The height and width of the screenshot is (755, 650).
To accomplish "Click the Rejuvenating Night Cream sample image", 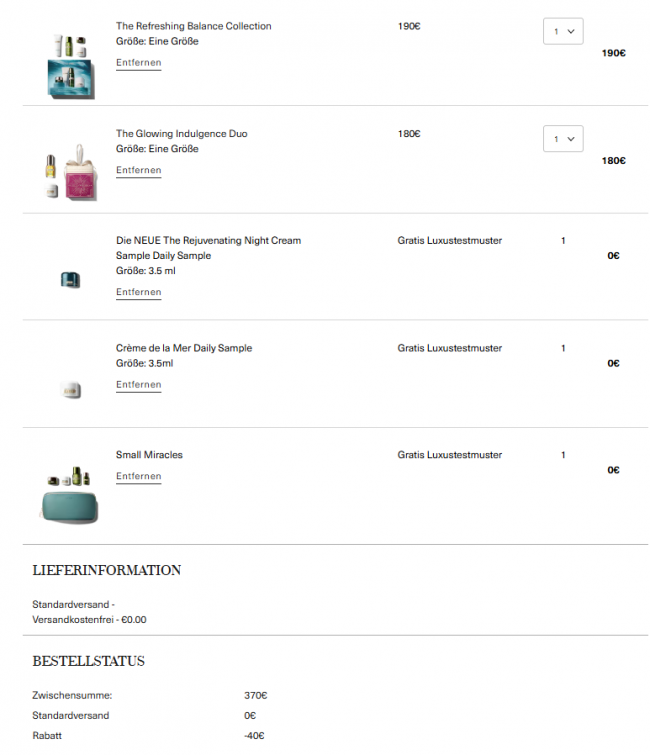I will coord(70,280).
